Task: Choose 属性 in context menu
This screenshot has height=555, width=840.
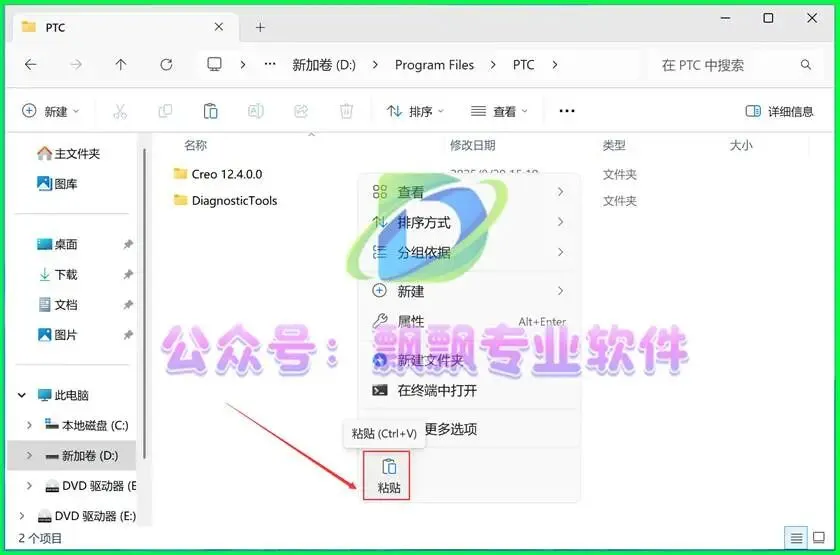Action: point(469,321)
